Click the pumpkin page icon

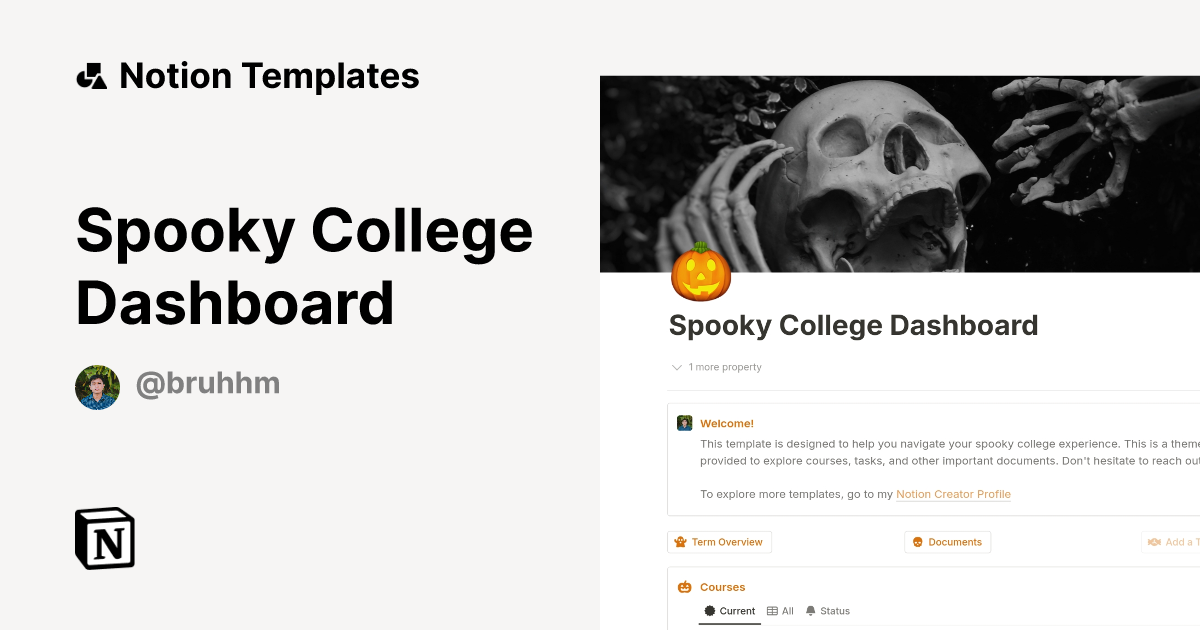pos(700,273)
